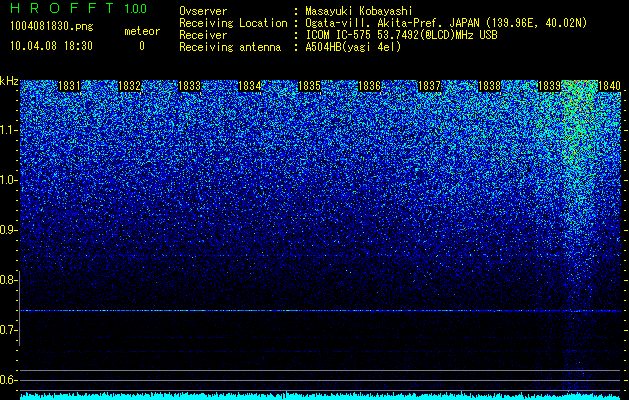Click the 1.0 kHz axis label
The width and height of the screenshot is (629, 400).
click(9, 180)
